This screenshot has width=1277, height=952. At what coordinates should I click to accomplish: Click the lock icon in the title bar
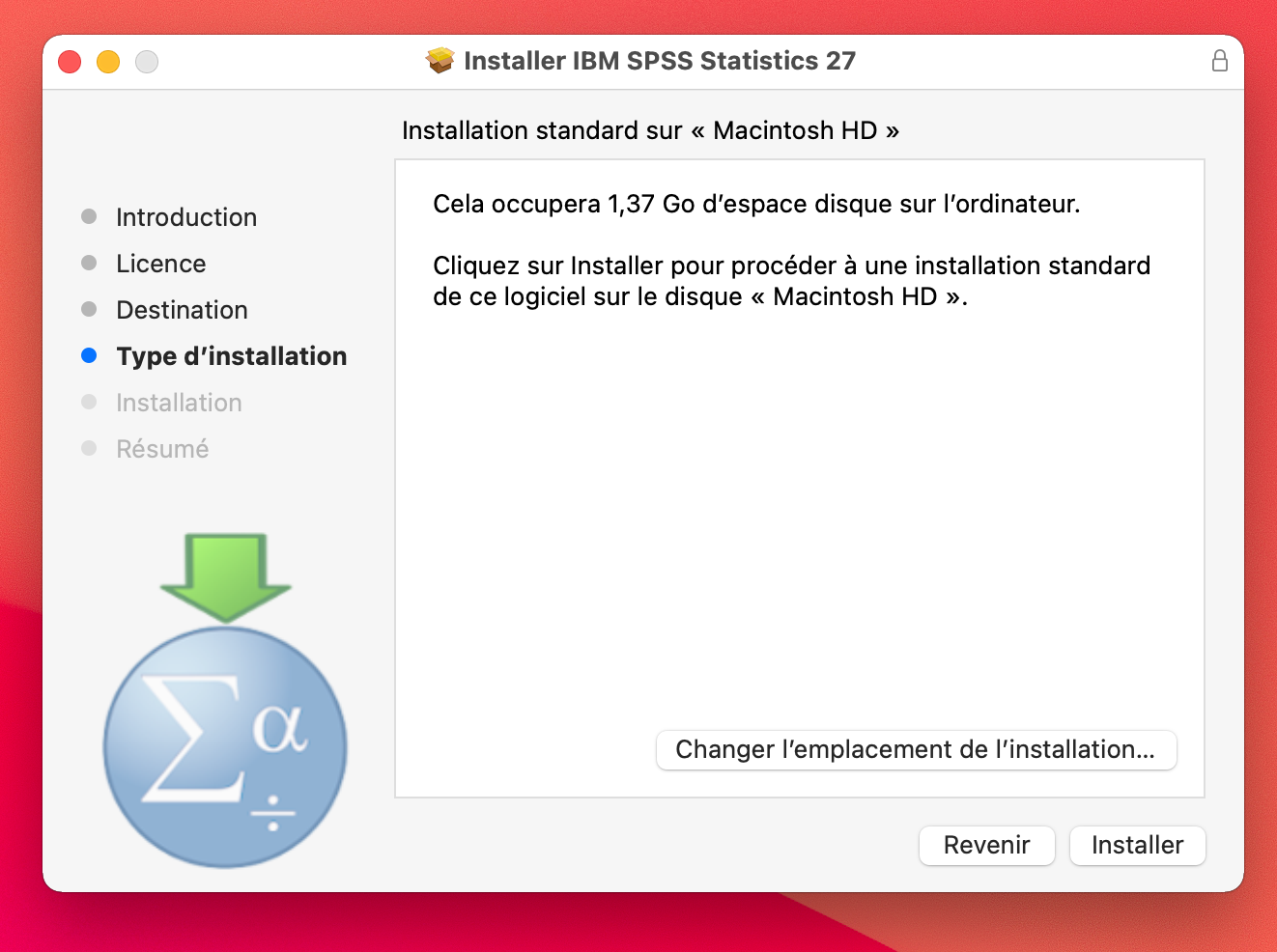point(1220,61)
